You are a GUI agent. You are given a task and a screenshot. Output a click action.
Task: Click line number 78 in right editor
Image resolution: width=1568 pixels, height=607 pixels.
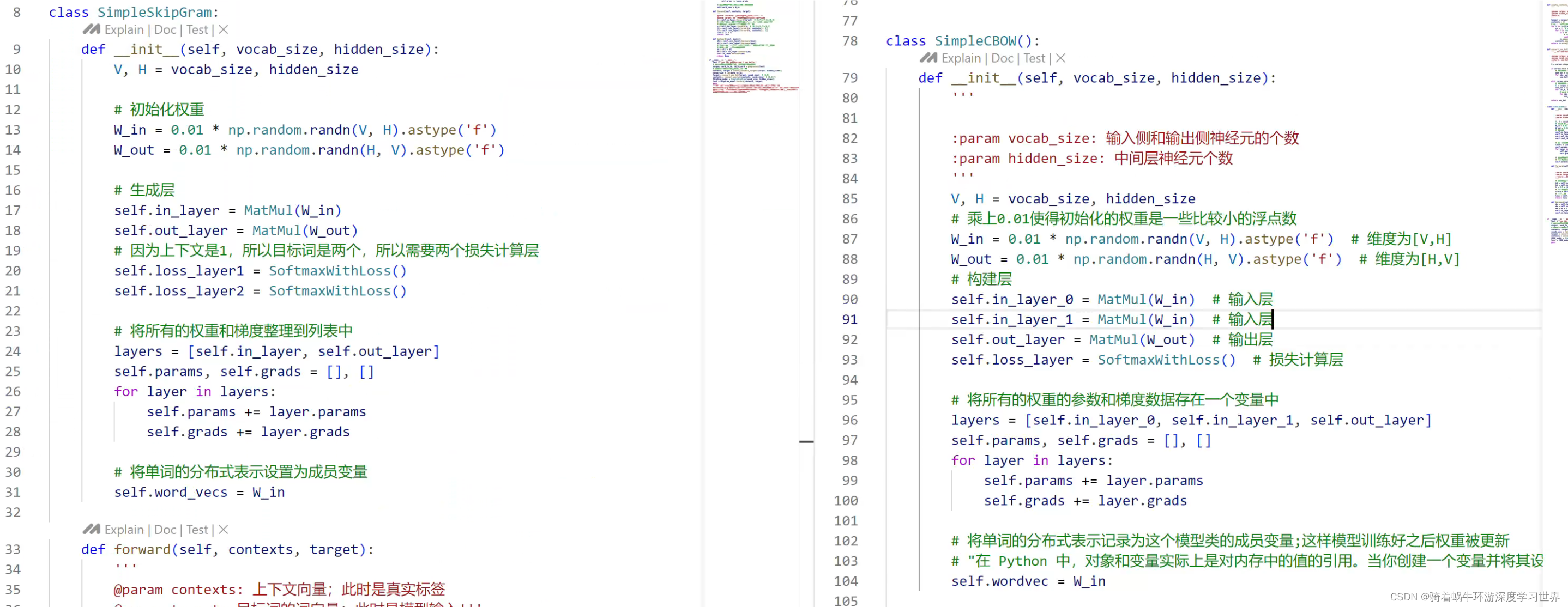click(850, 41)
